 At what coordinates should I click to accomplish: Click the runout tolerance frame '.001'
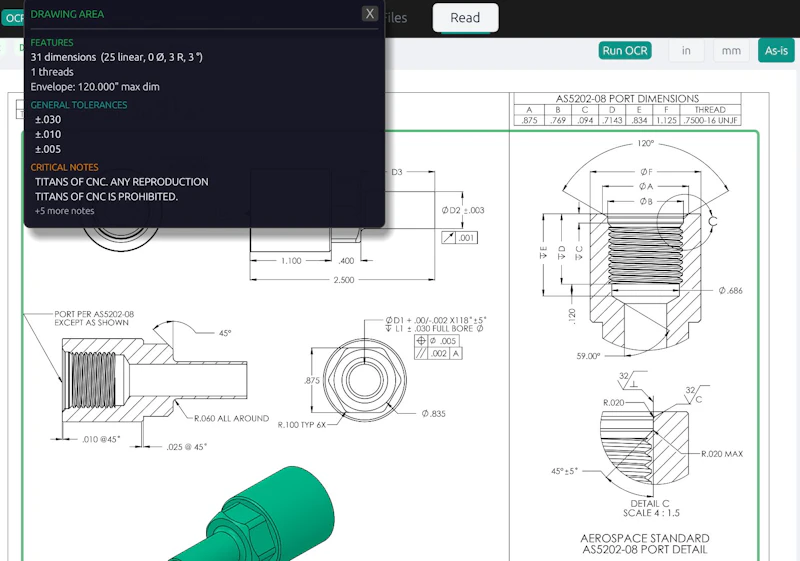point(460,238)
